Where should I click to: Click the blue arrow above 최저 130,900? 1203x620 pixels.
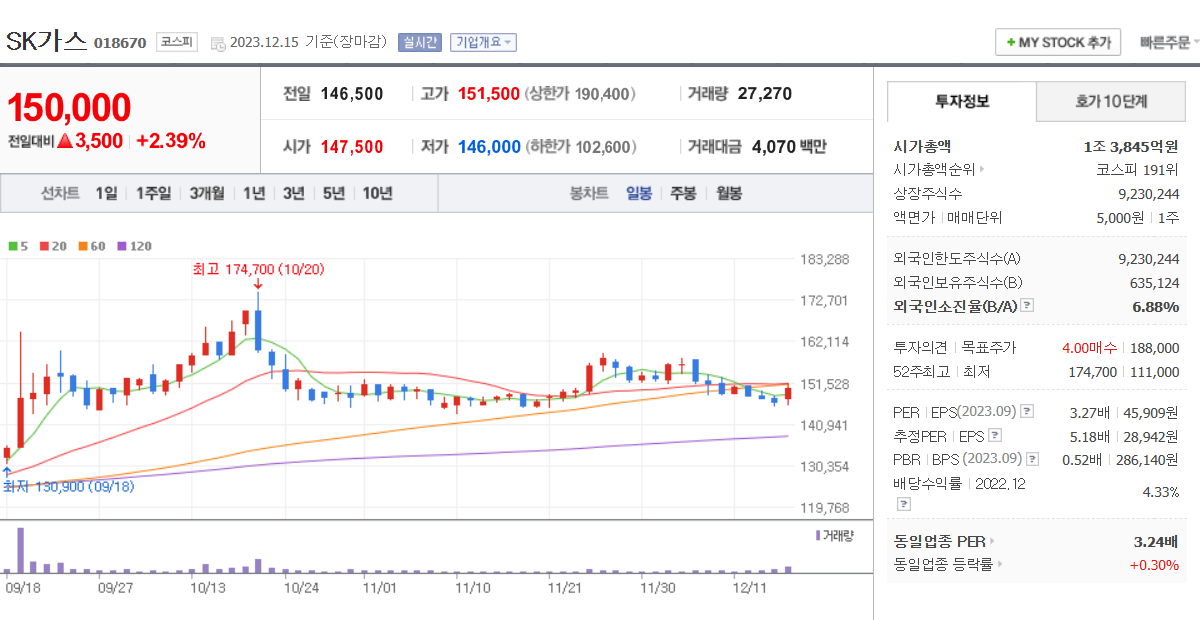click(7, 472)
